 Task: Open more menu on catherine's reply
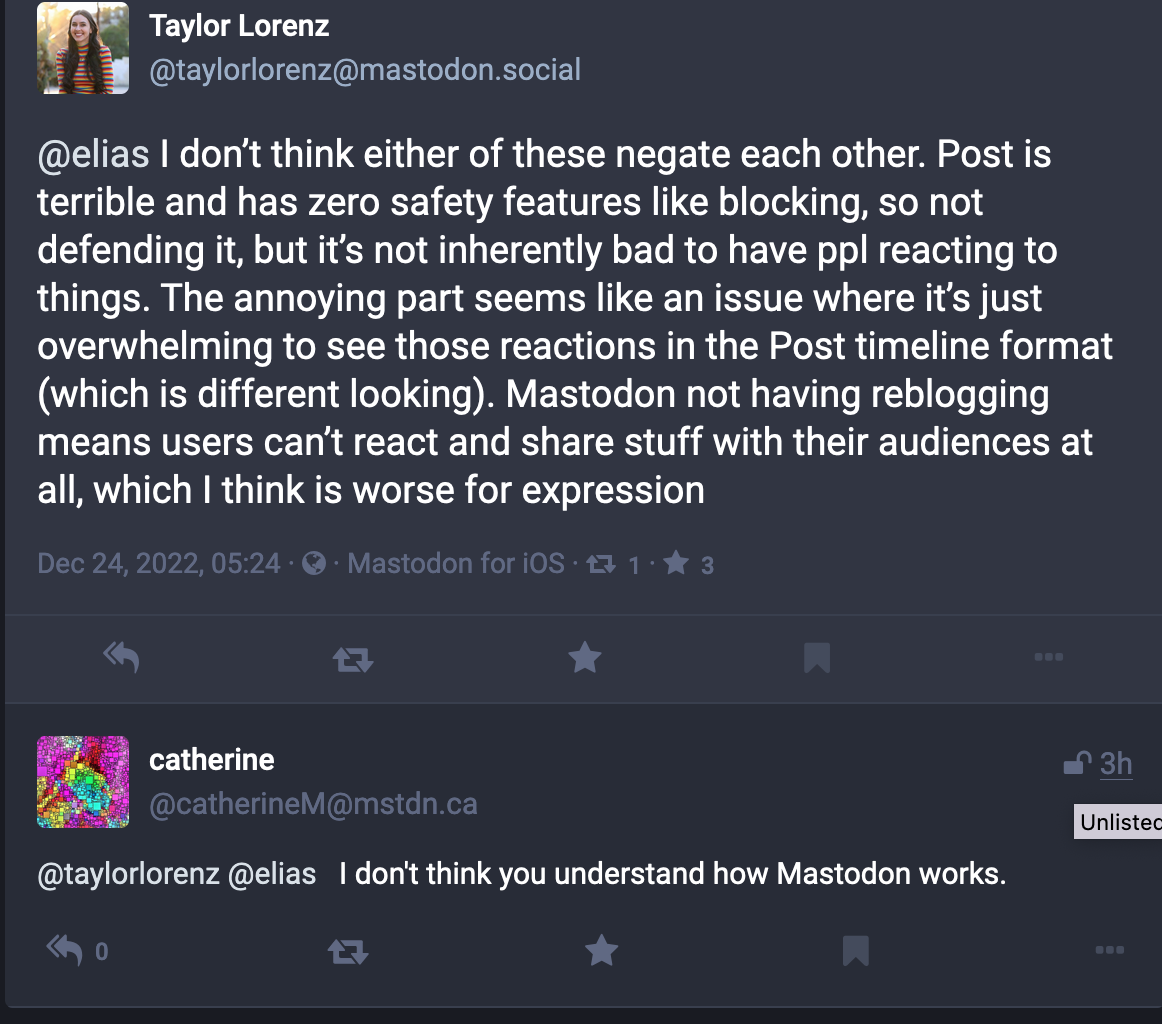(1109, 950)
